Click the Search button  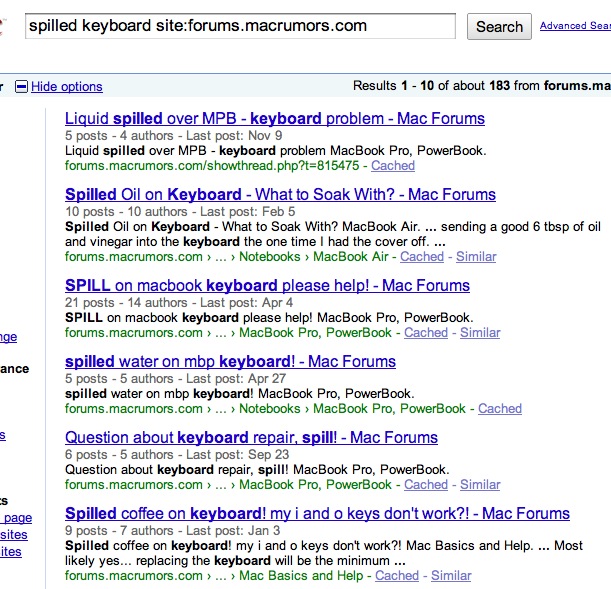pyautogui.click(x=499, y=26)
